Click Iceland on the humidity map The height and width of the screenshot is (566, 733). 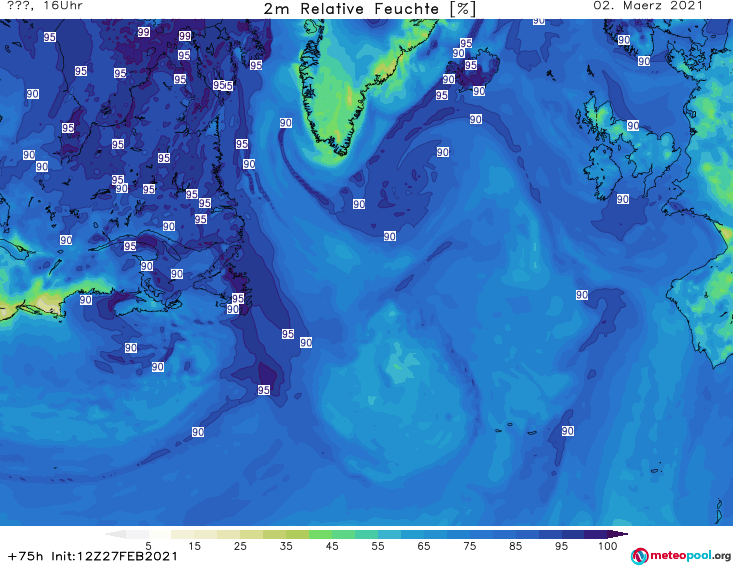[474, 70]
